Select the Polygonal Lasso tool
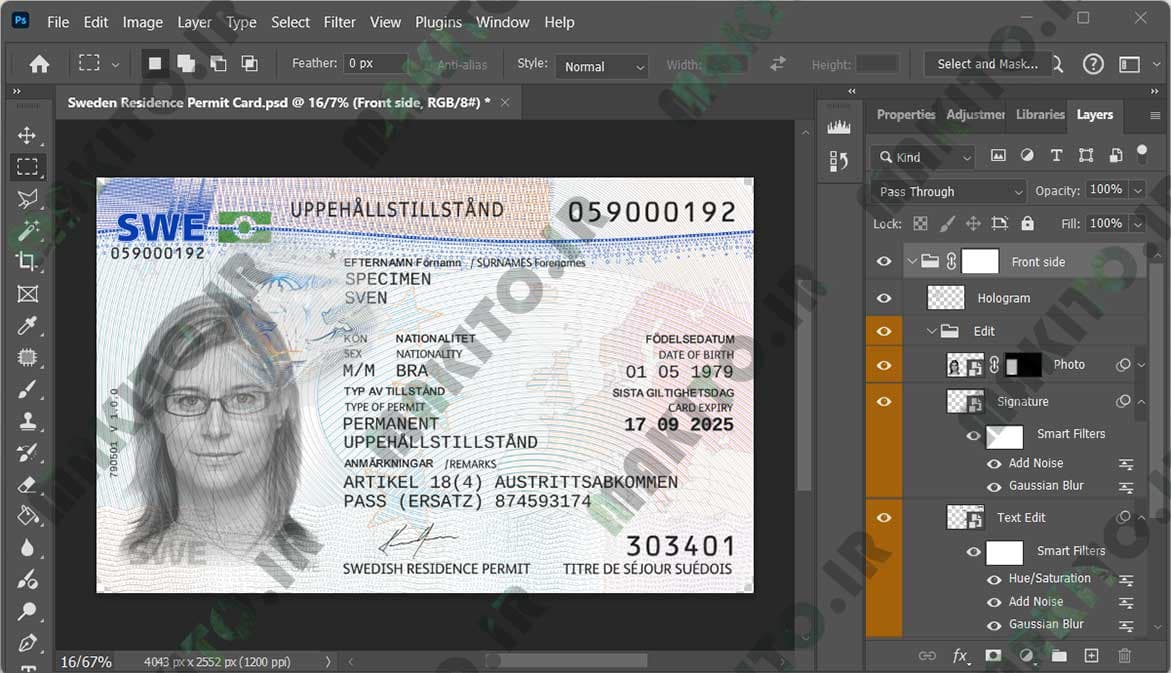This screenshot has height=673, width=1171. (27, 199)
